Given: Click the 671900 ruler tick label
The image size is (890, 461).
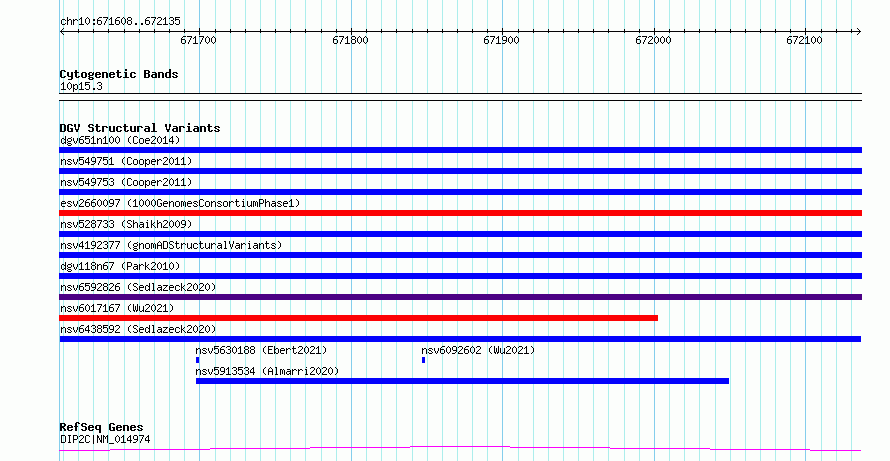Looking at the screenshot, I should (x=501, y=40).
